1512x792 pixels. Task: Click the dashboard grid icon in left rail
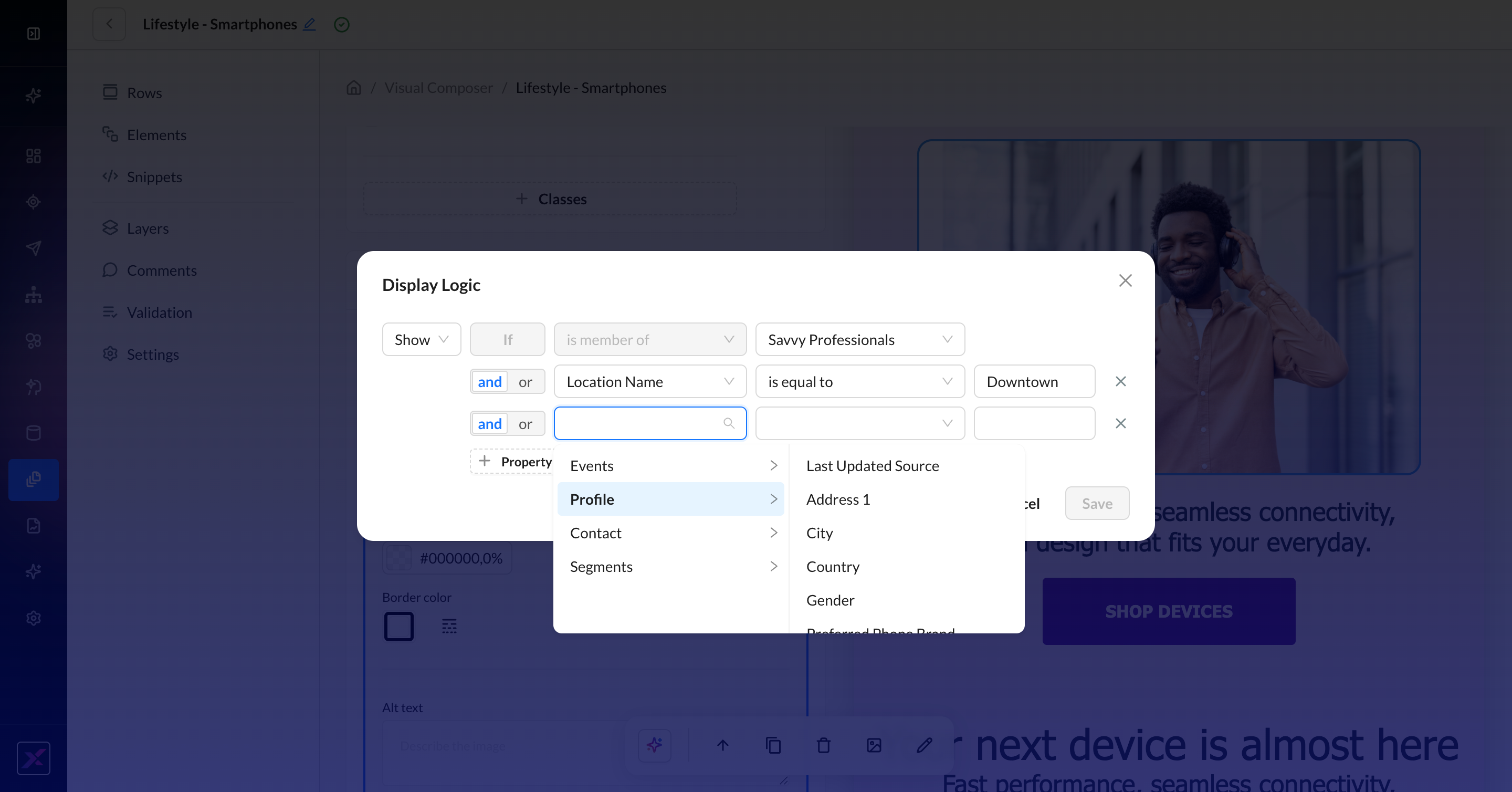[x=34, y=156]
